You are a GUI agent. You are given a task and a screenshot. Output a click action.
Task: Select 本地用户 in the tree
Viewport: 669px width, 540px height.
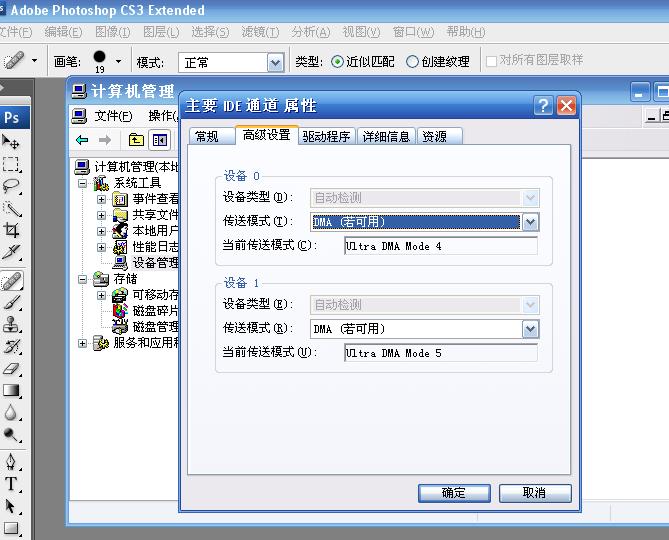156,231
